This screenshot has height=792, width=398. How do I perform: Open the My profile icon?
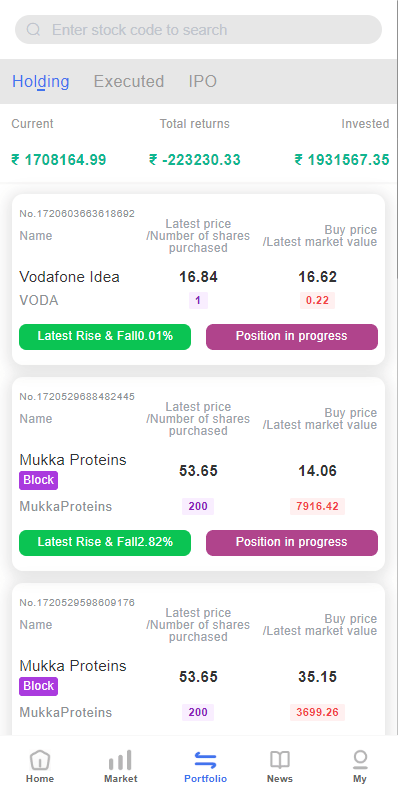click(360, 759)
